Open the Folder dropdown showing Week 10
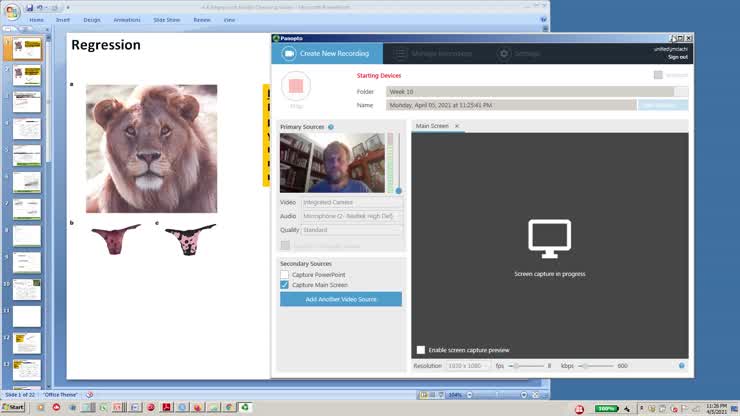This screenshot has height=416, width=740. (537, 92)
